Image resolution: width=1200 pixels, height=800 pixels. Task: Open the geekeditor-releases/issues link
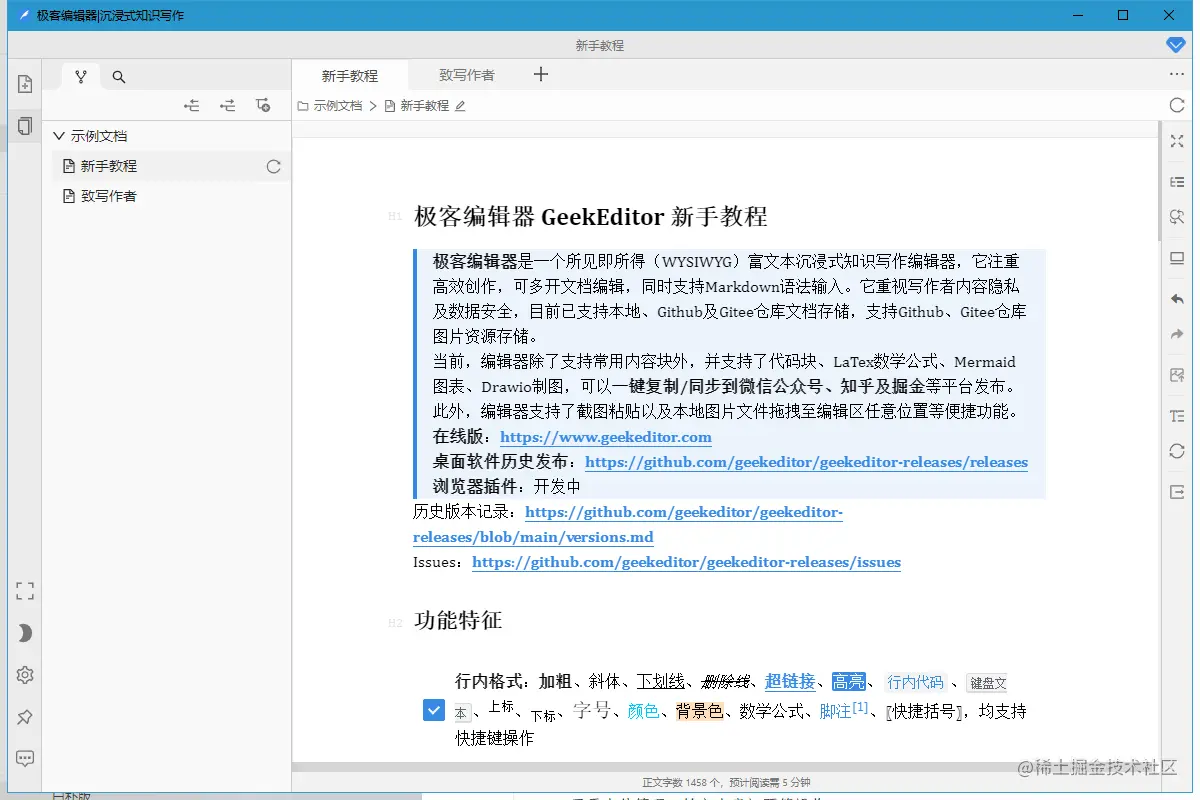click(686, 562)
